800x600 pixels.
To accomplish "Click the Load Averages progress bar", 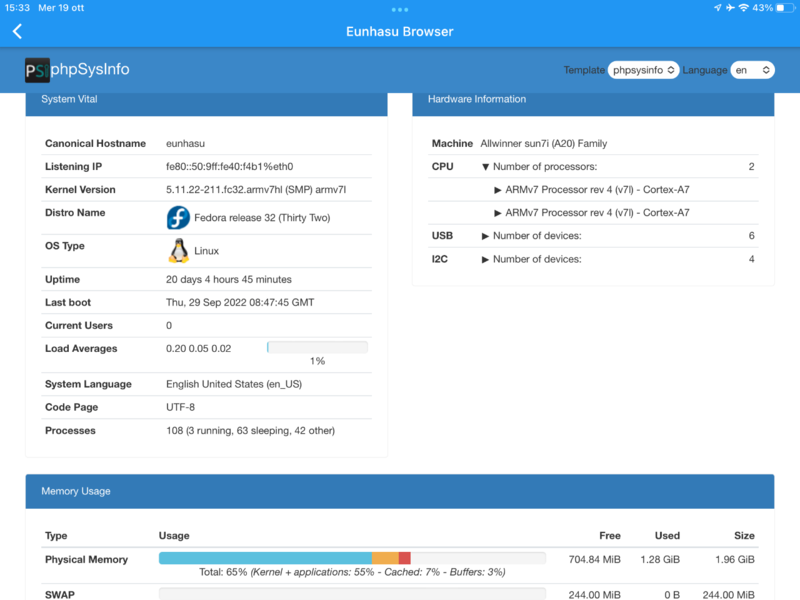I will [317, 348].
